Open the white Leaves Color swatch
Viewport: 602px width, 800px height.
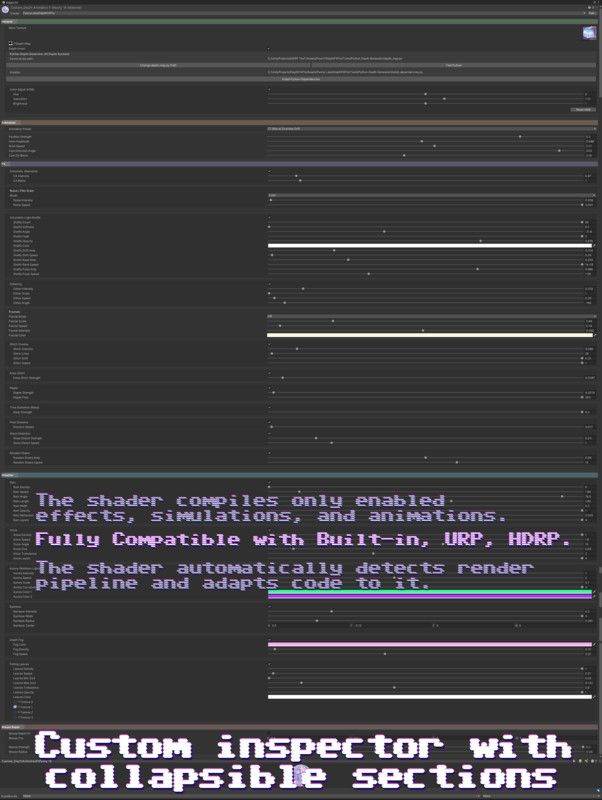pos(430,697)
